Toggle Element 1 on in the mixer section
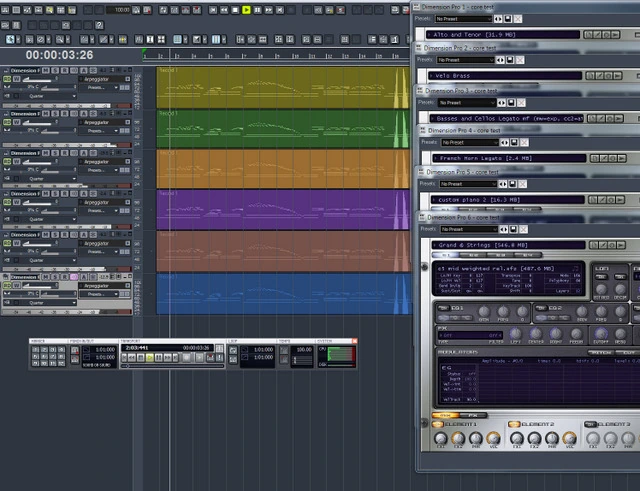The width and height of the screenshot is (640, 491). click(437, 424)
